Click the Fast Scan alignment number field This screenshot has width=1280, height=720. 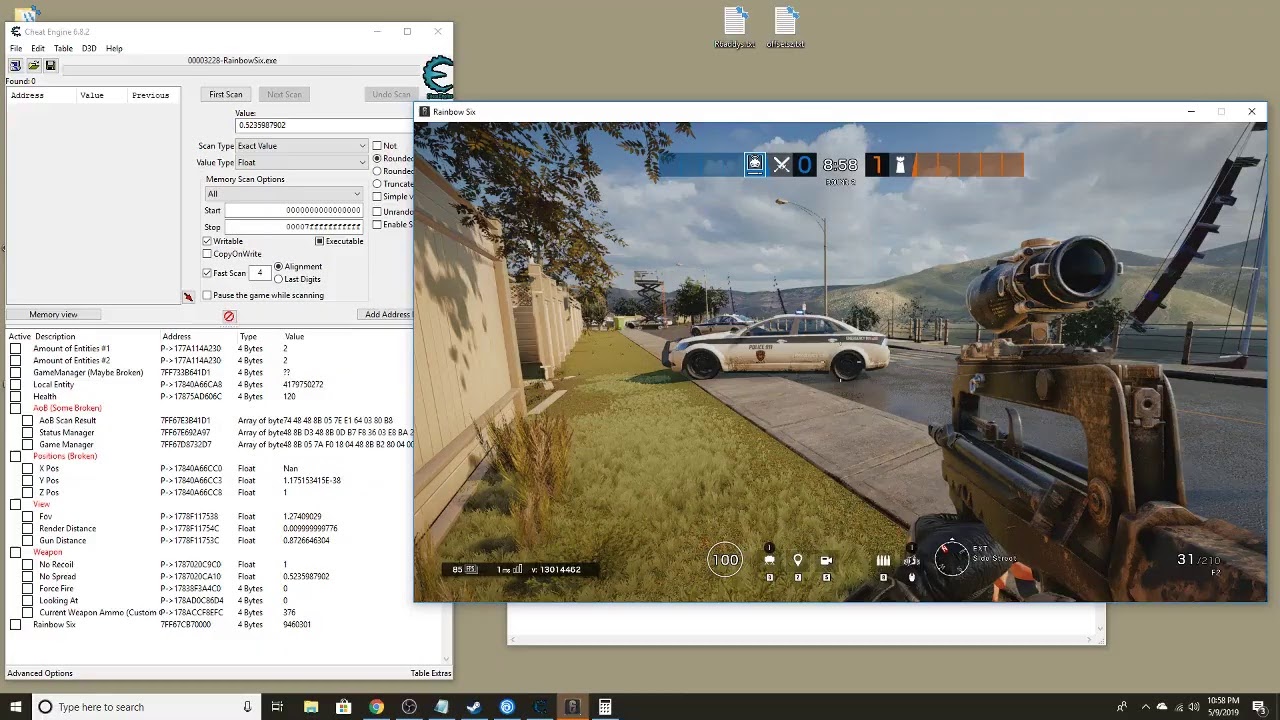click(x=260, y=273)
